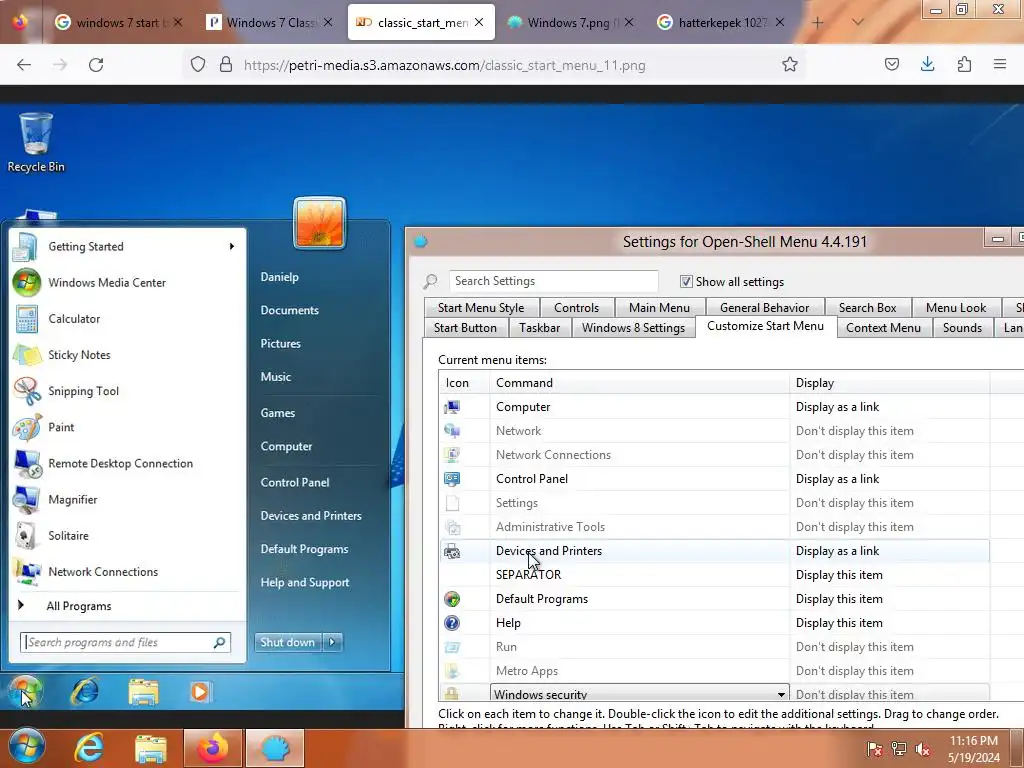
Task: Open Firefox extensions button
Action: (964, 64)
